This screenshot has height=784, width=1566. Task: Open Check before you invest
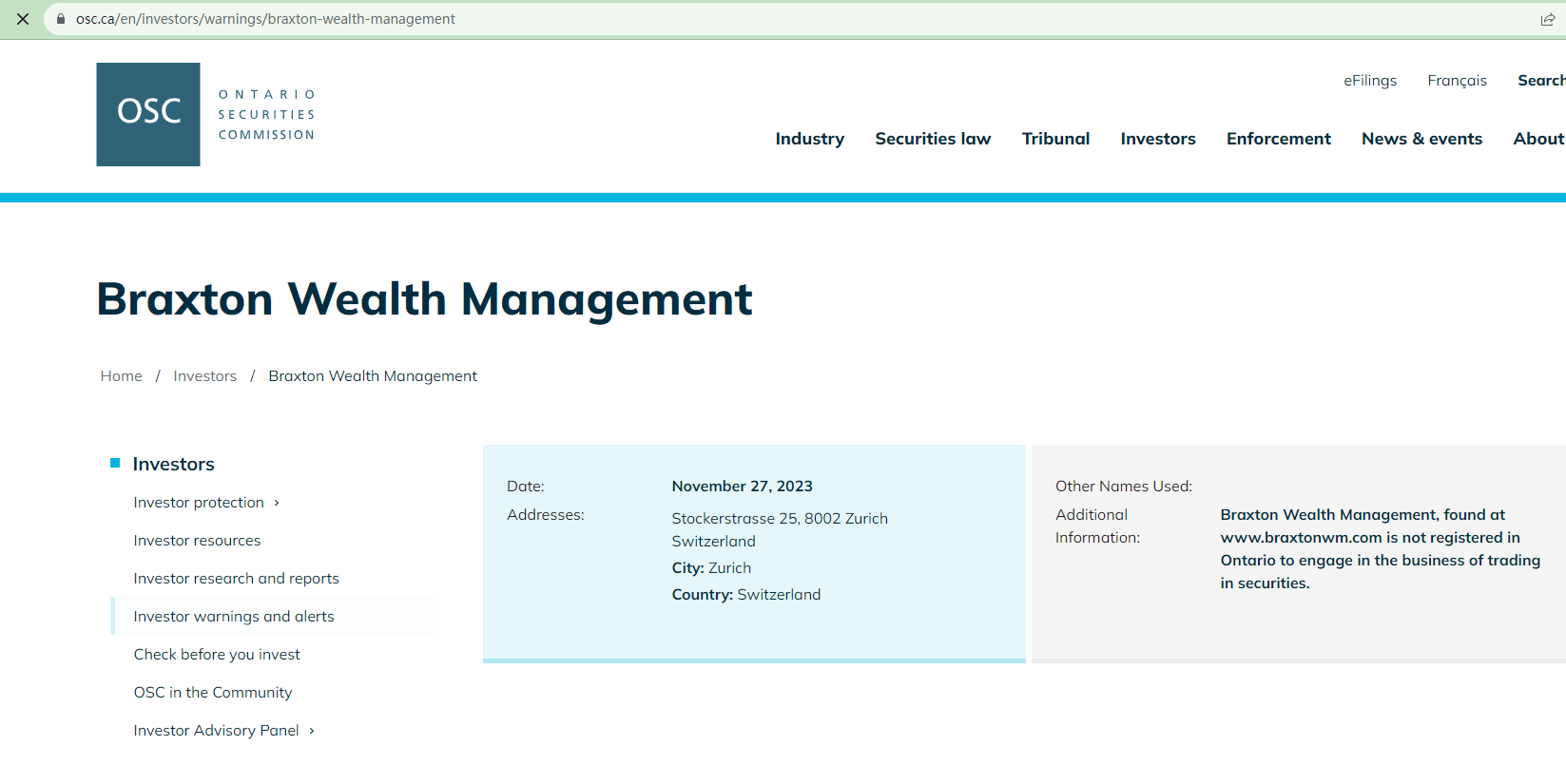(217, 655)
